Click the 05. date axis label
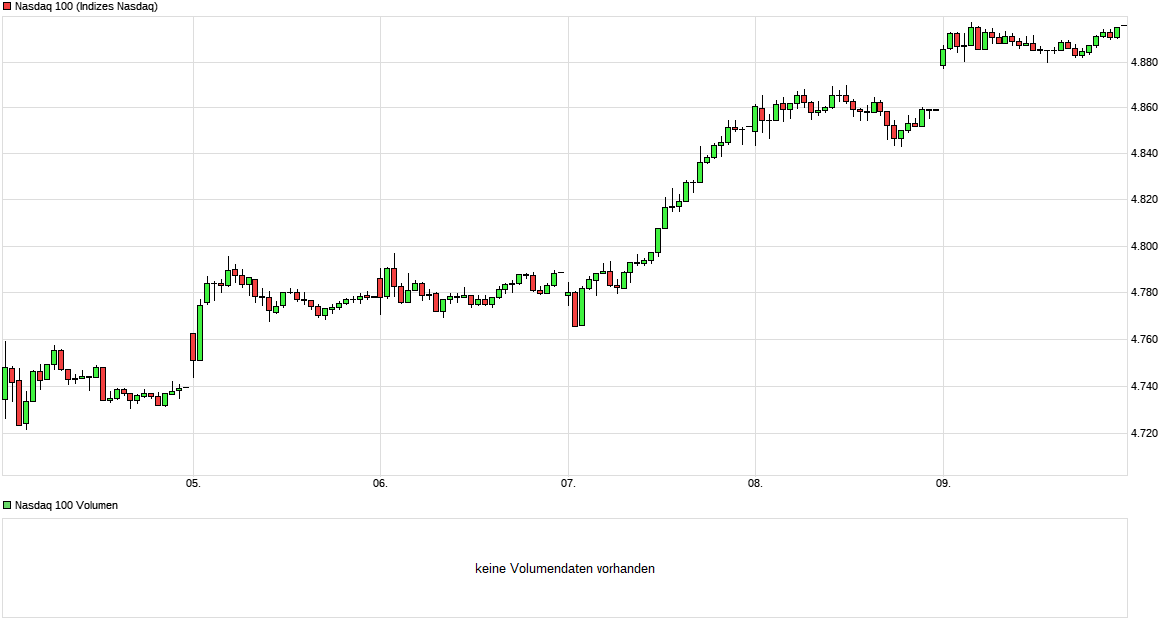Screen dimensions: 1174x628 tap(193, 484)
